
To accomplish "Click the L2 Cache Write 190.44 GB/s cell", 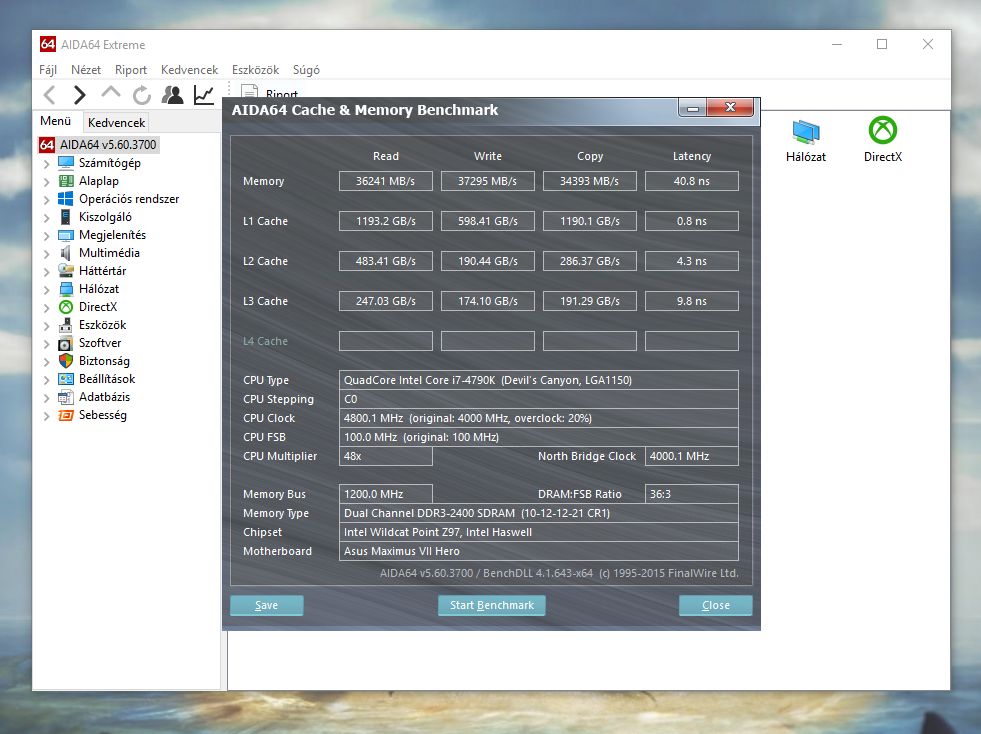I will pyautogui.click(x=487, y=261).
